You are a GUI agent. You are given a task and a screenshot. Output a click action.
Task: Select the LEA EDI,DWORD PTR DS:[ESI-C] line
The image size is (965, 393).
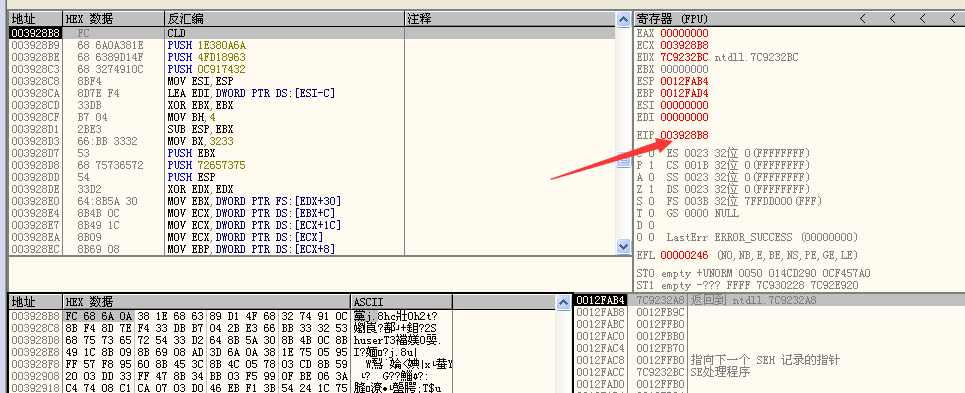coord(312,93)
